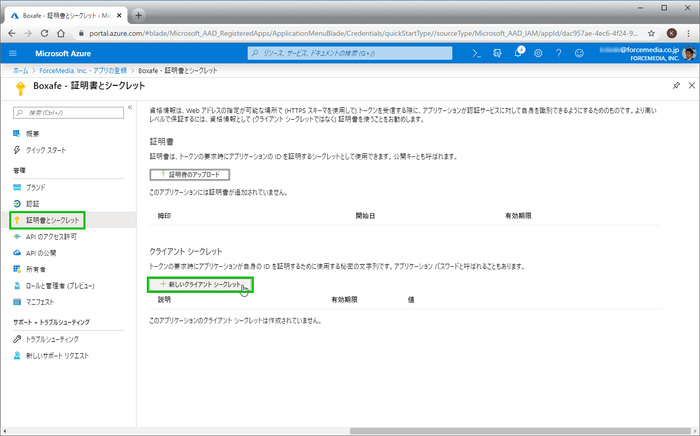
Task: Go to ホーム breadcrumb link
Action: 21,71
